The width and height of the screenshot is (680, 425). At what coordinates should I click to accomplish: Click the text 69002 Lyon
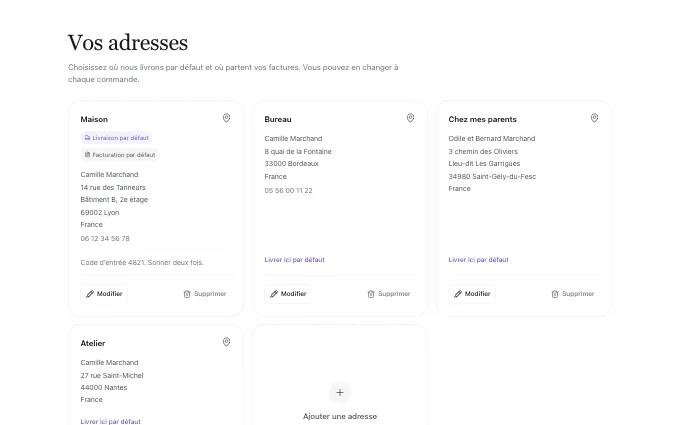tap(100, 212)
